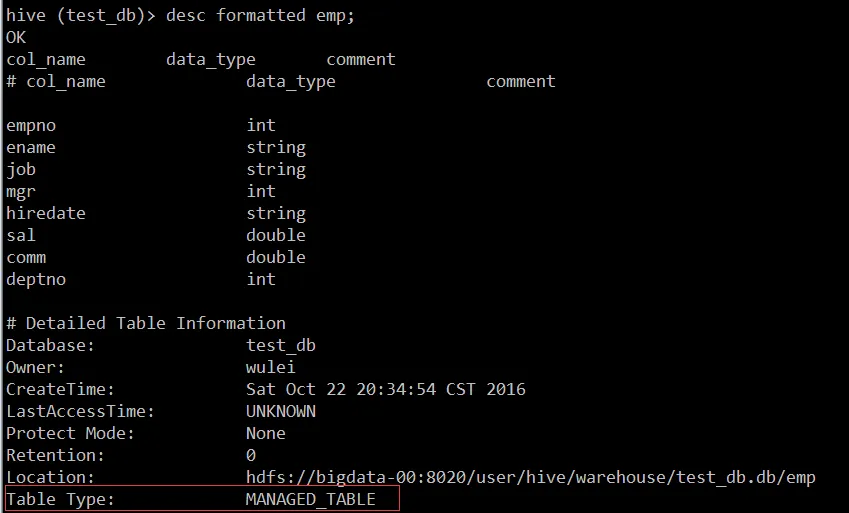Screen dimensions: 849x513
Task: Click the OK status line
Action: 16,37
